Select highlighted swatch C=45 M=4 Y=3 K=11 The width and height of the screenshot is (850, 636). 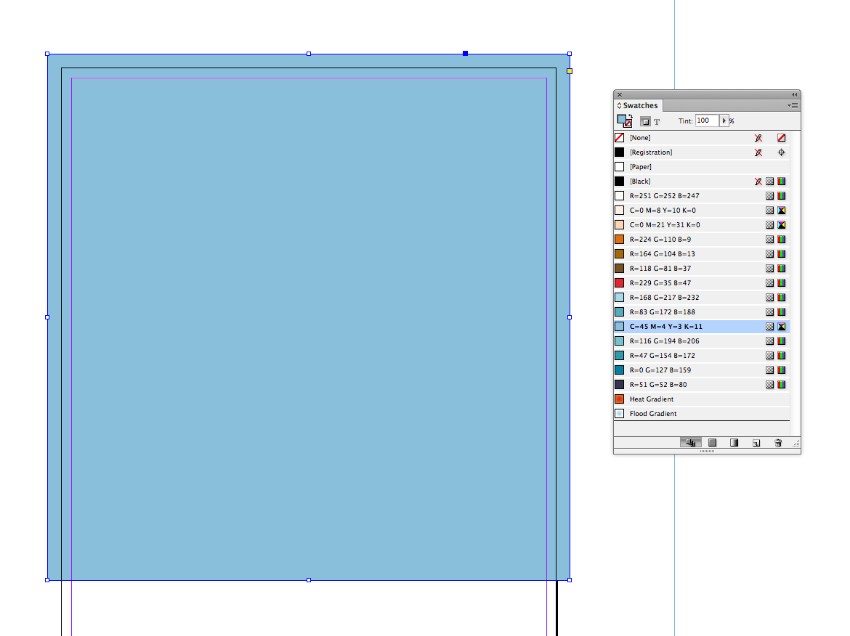[x=701, y=326]
